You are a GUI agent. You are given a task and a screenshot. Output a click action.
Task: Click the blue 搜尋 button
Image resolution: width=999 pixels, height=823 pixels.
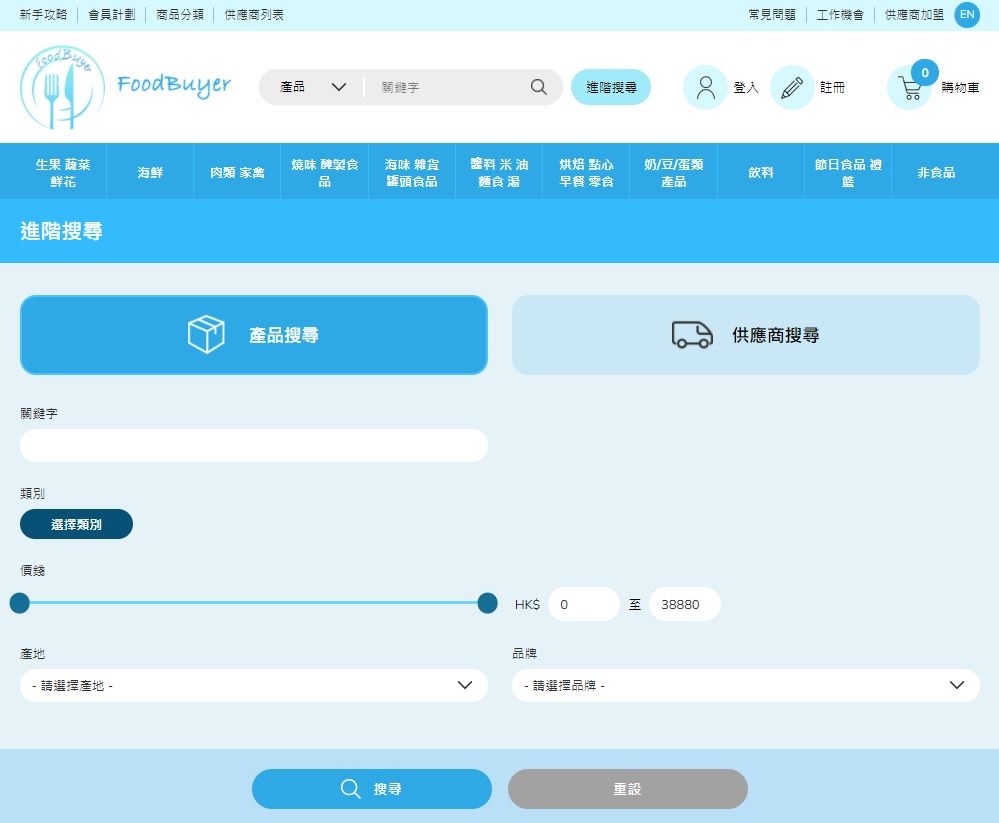(x=371, y=789)
